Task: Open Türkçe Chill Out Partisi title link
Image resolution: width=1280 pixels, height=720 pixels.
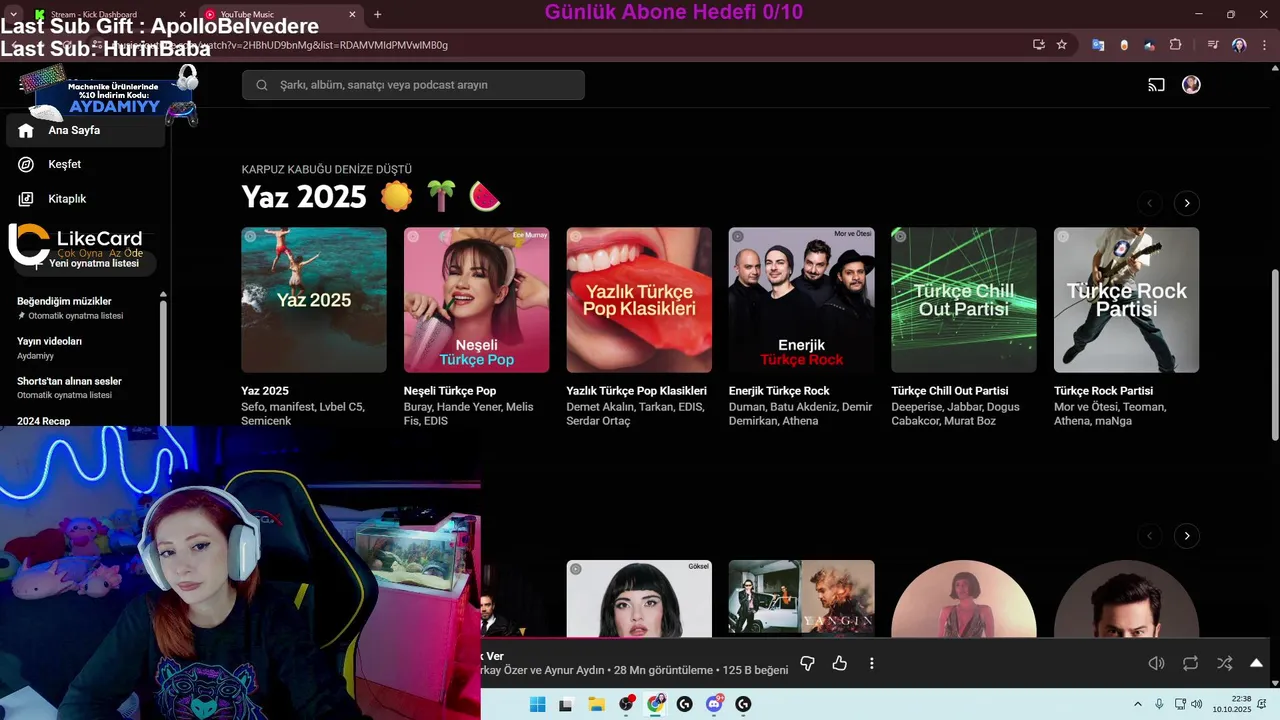Action: click(x=949, y=391)
